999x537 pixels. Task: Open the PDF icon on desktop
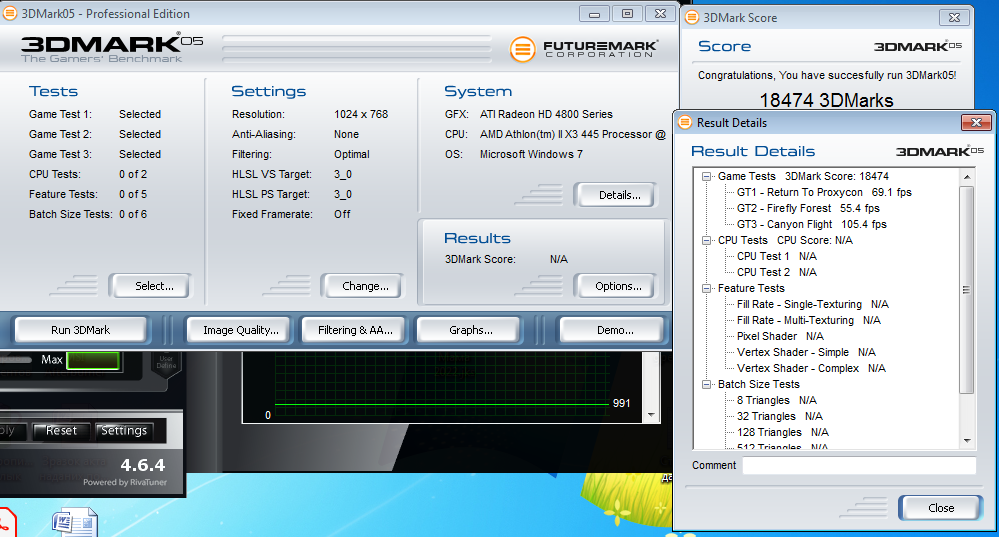pos(6,522)
